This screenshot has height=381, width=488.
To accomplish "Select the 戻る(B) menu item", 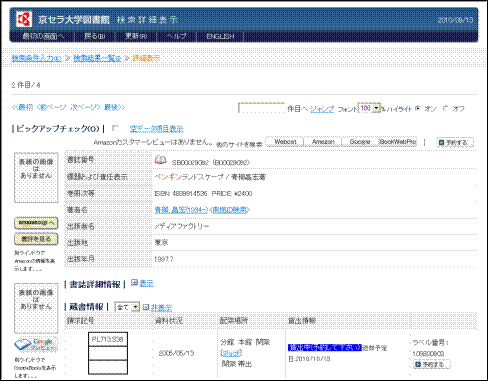I will (94, 36).
